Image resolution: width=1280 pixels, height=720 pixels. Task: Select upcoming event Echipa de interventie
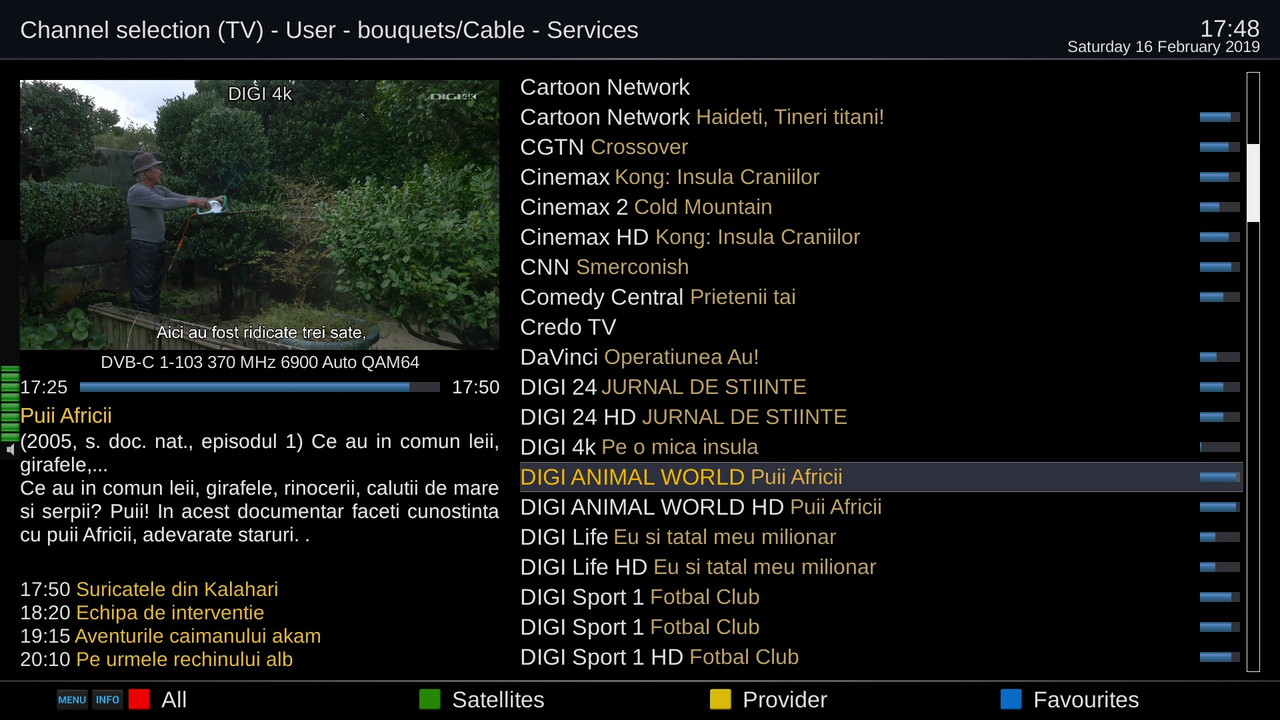(x=142, y=613)
